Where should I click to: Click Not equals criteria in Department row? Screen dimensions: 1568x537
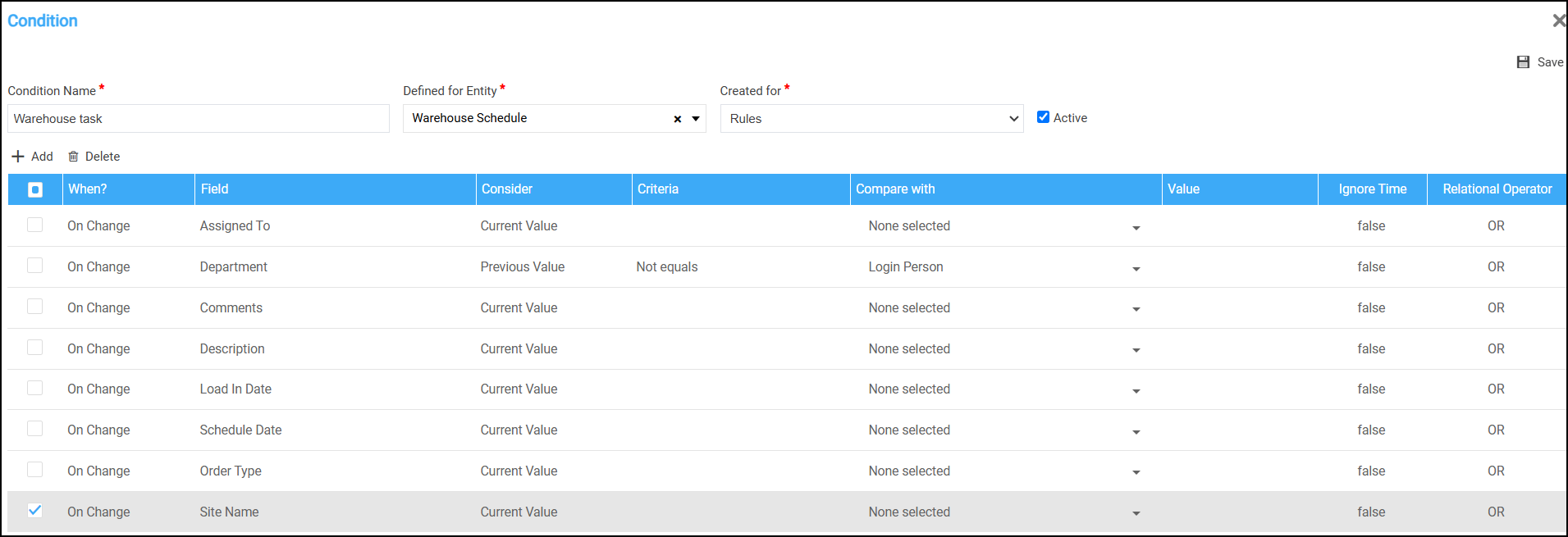pos(667,267)
